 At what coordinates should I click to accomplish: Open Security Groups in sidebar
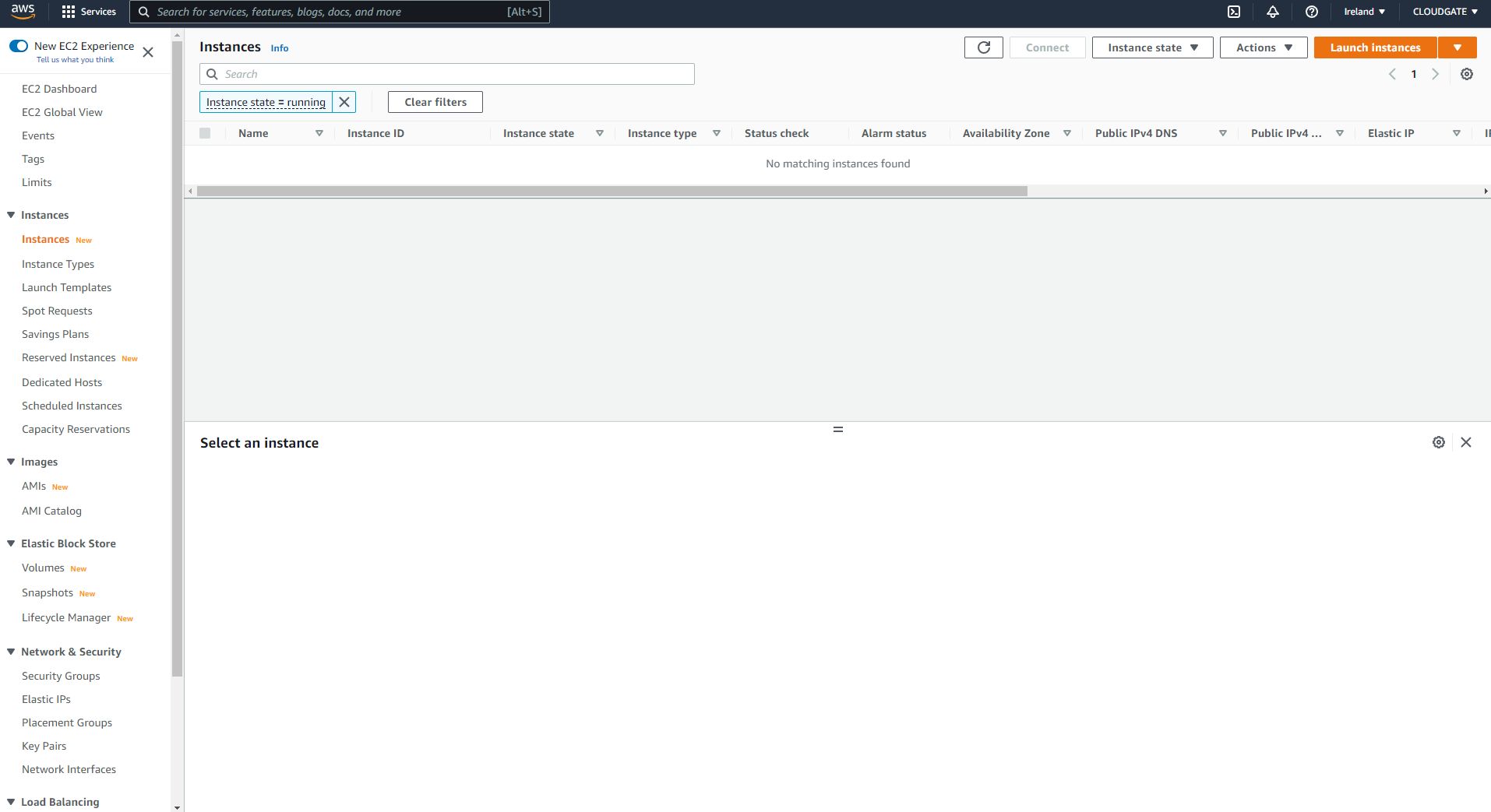click(x=61, y=676)
